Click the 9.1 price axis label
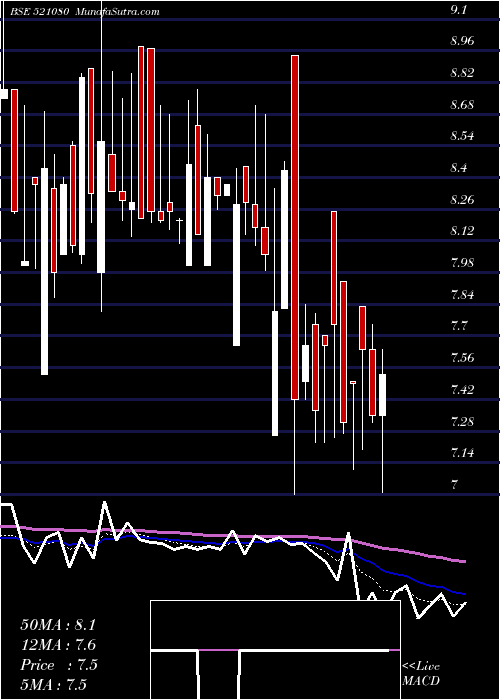This screenshot has height=700, width=500. pos(459,10)
